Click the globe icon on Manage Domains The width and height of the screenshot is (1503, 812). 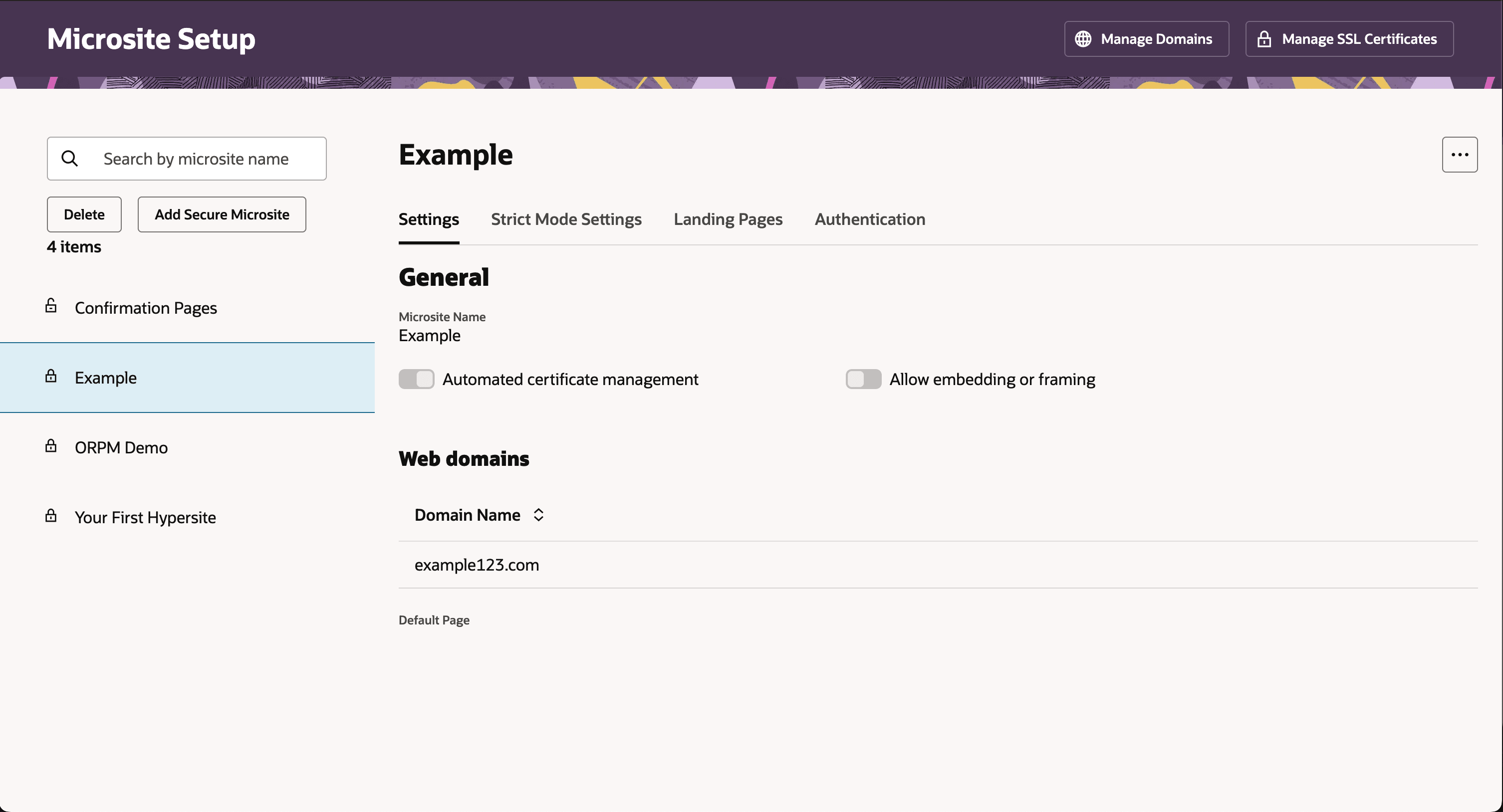[1083, 39]
